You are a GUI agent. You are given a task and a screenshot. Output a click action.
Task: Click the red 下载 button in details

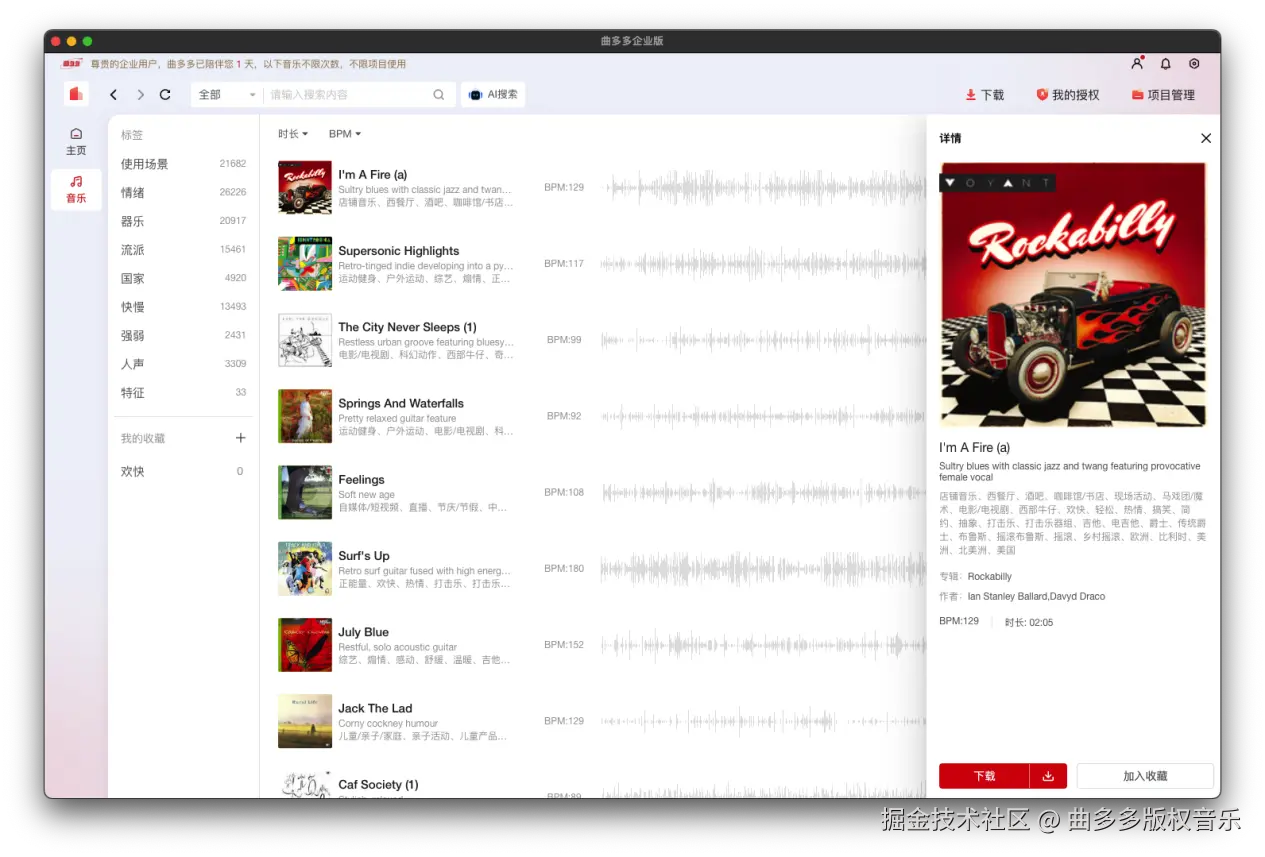[984, 776]
